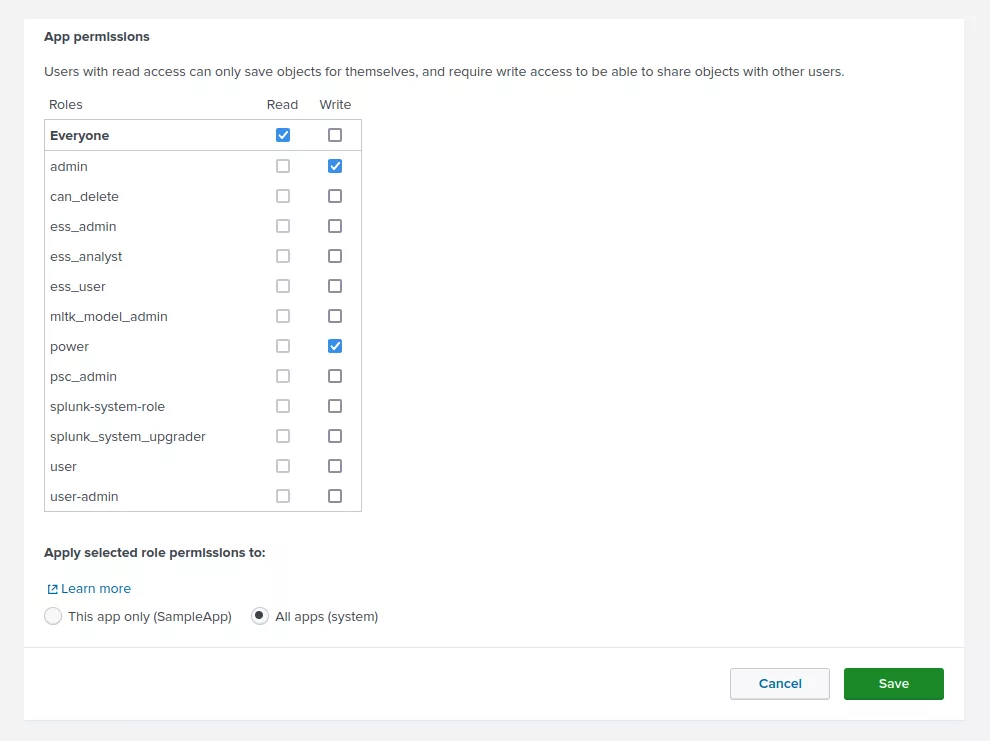The image size is (990, 741).
Task: Tick Write for splunk_system_upgrader
Action: pos(335,436)
